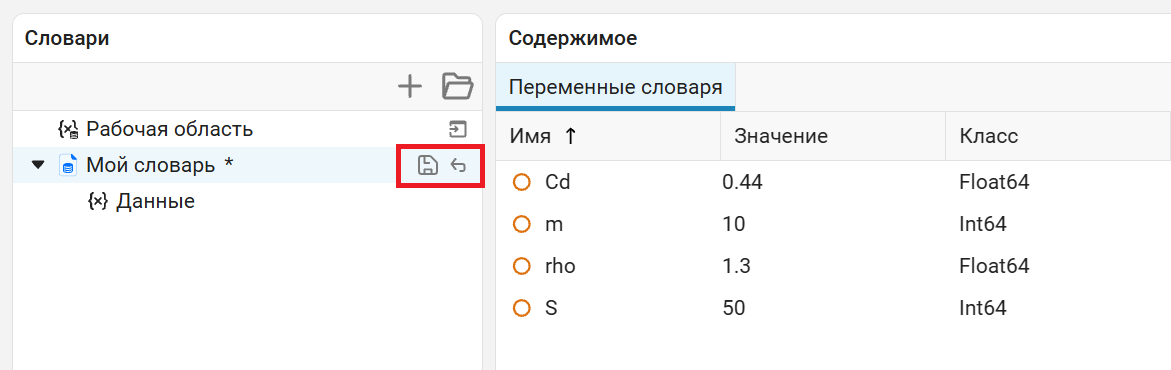1171x370 pixels.
Task: Click the orange circle icon beside m
Action: (x=521, y=223)
